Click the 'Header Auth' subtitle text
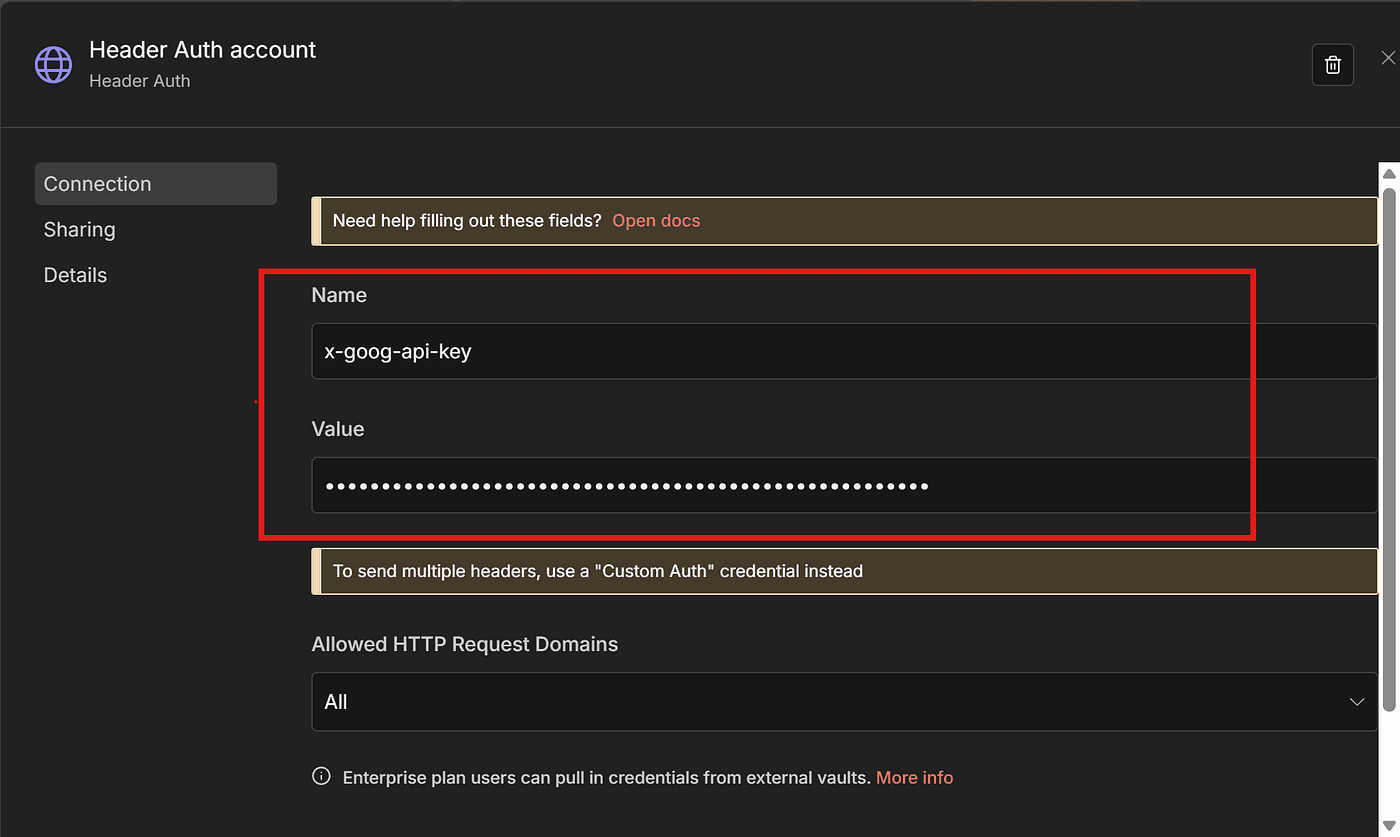Image resolution: width=1400 pixels, height=837 pixels. coord(139,81)
